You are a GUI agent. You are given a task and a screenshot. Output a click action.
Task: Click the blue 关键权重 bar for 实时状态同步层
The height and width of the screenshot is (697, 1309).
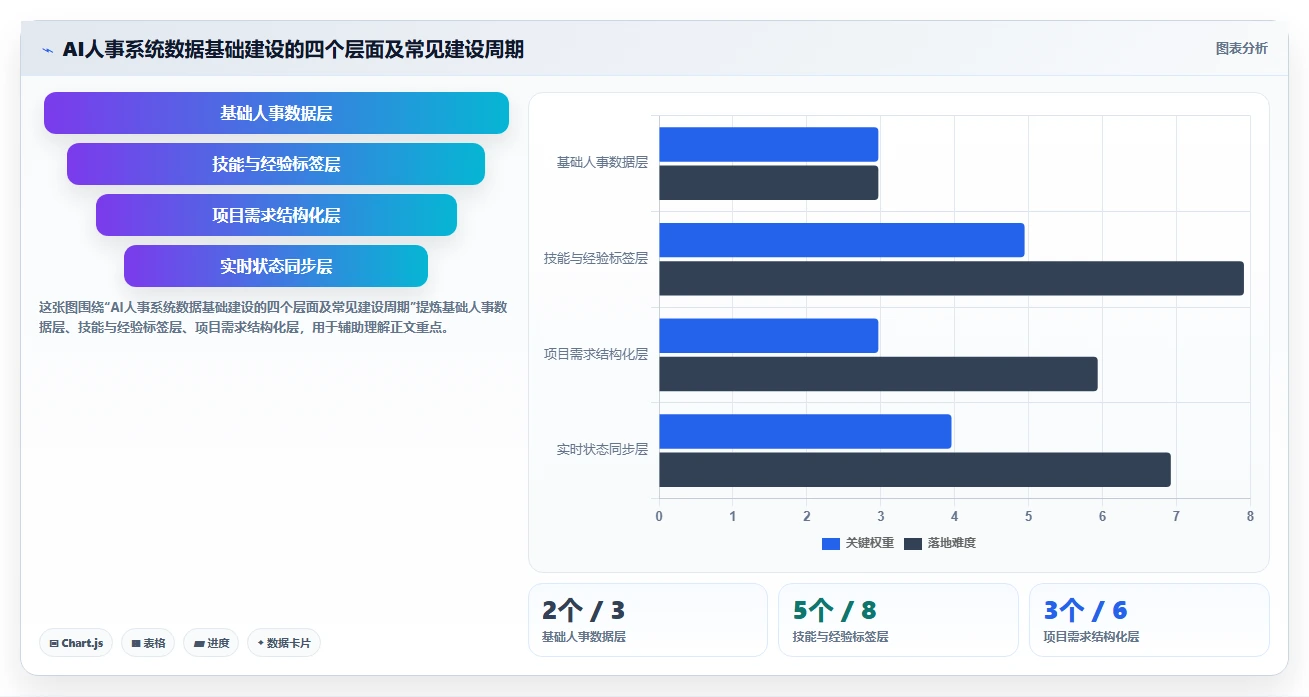(805, 431)
